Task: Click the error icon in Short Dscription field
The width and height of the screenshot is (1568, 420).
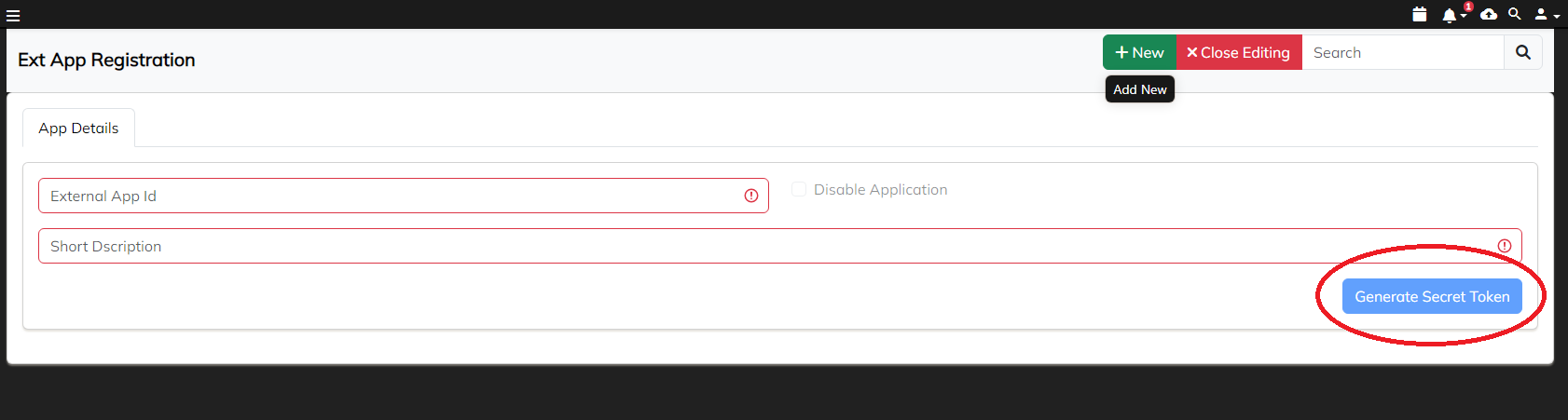Action: point(1505,246)
